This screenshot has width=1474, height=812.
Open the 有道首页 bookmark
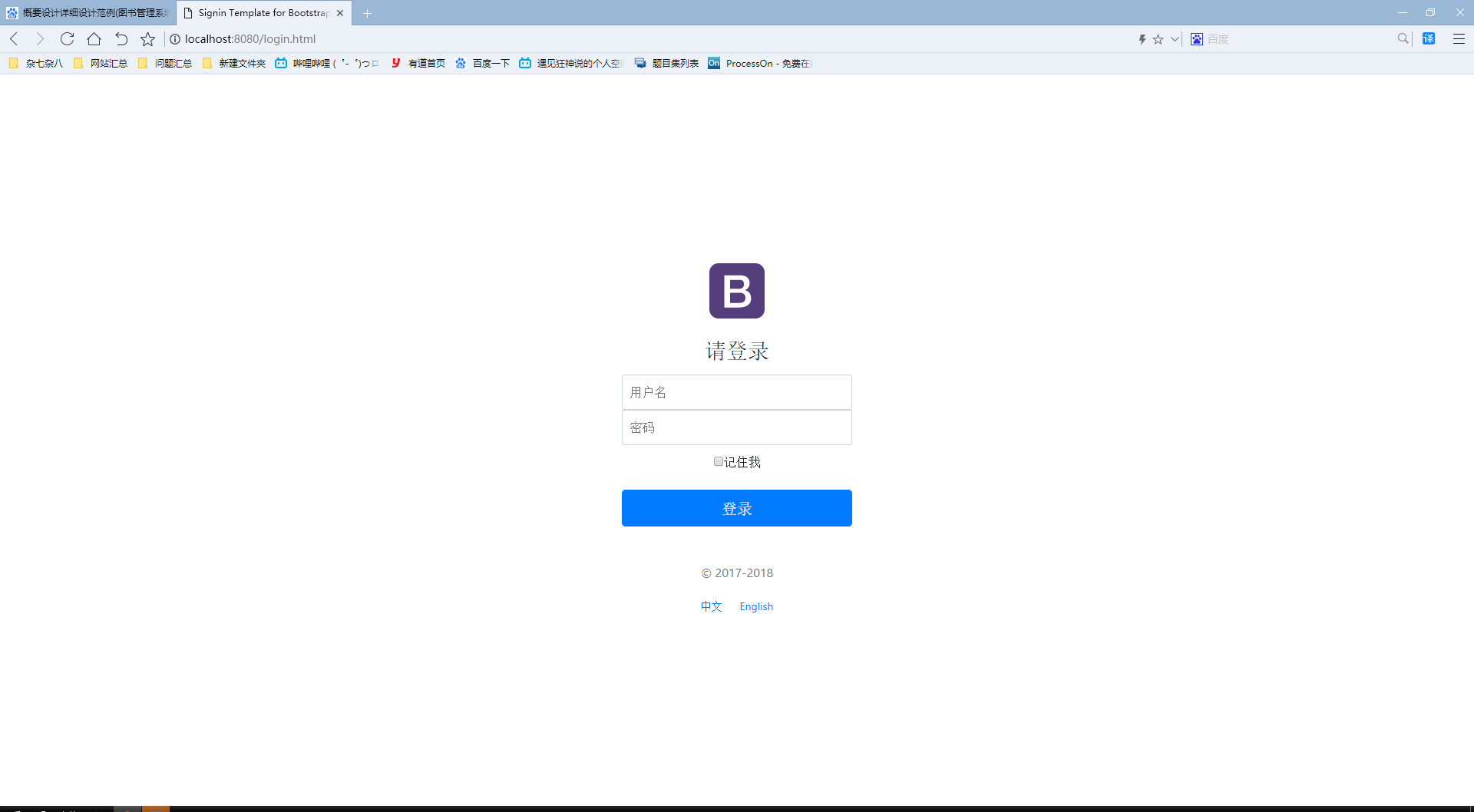[418, 64]
